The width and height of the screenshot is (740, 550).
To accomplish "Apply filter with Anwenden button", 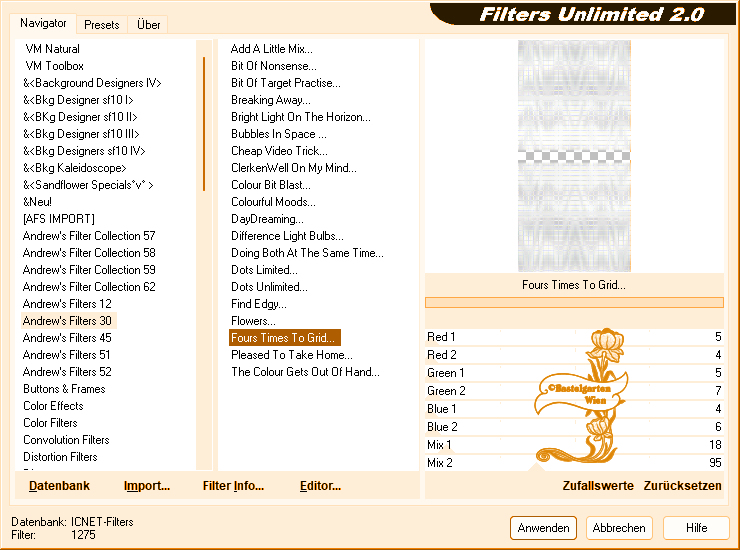I will pyautogui.click(x=543, y=527).
